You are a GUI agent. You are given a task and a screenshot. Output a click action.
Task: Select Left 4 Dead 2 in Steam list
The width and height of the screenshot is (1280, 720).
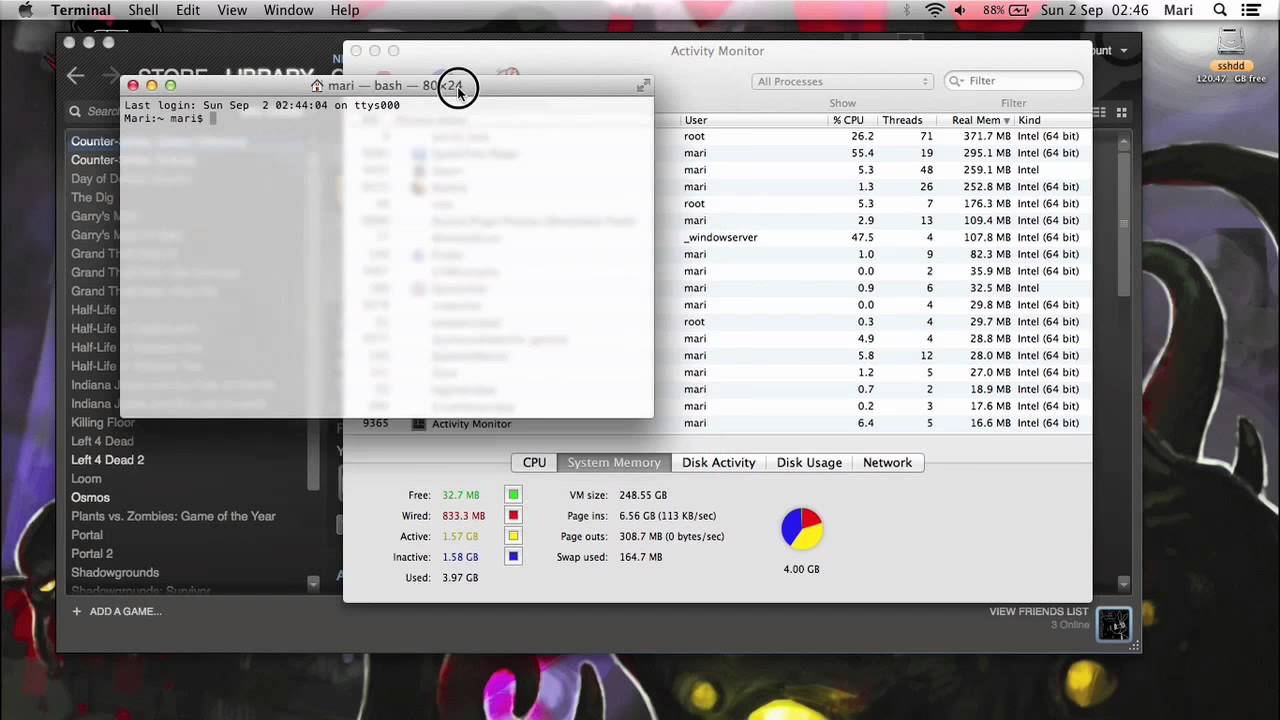[107, 460]
